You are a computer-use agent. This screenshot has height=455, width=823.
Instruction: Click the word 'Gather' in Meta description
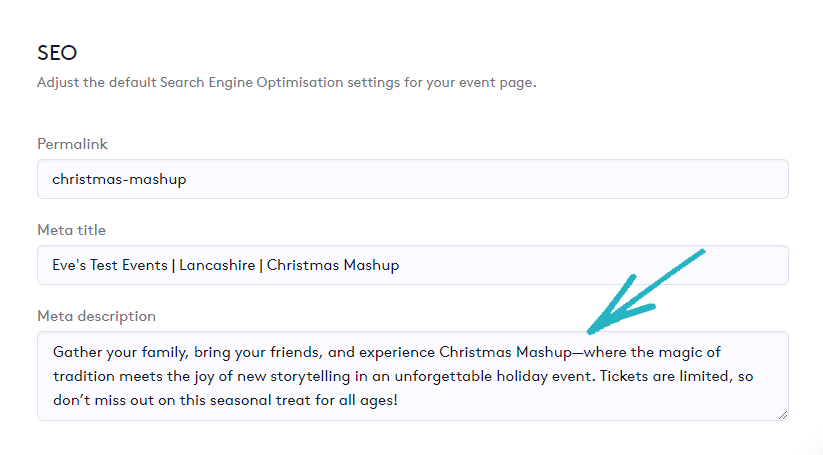pos(77,352)
